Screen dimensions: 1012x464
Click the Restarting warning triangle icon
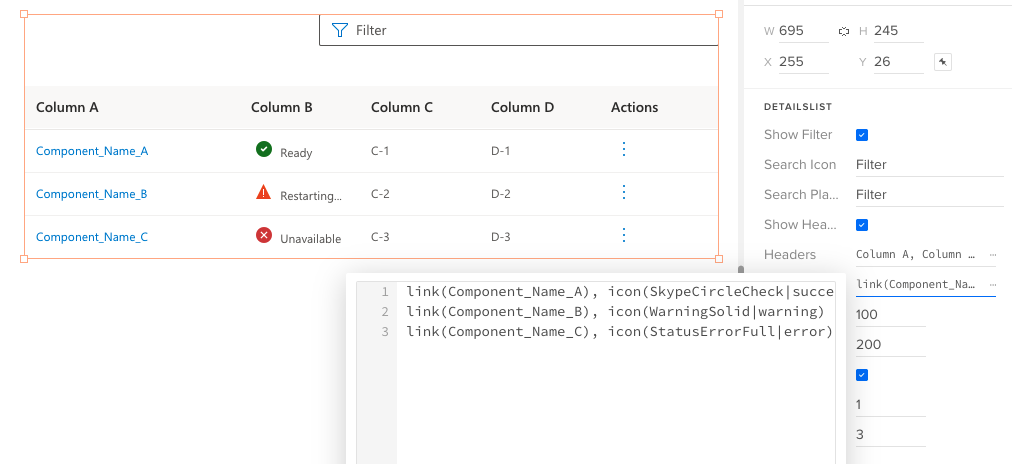pos(264,192)
